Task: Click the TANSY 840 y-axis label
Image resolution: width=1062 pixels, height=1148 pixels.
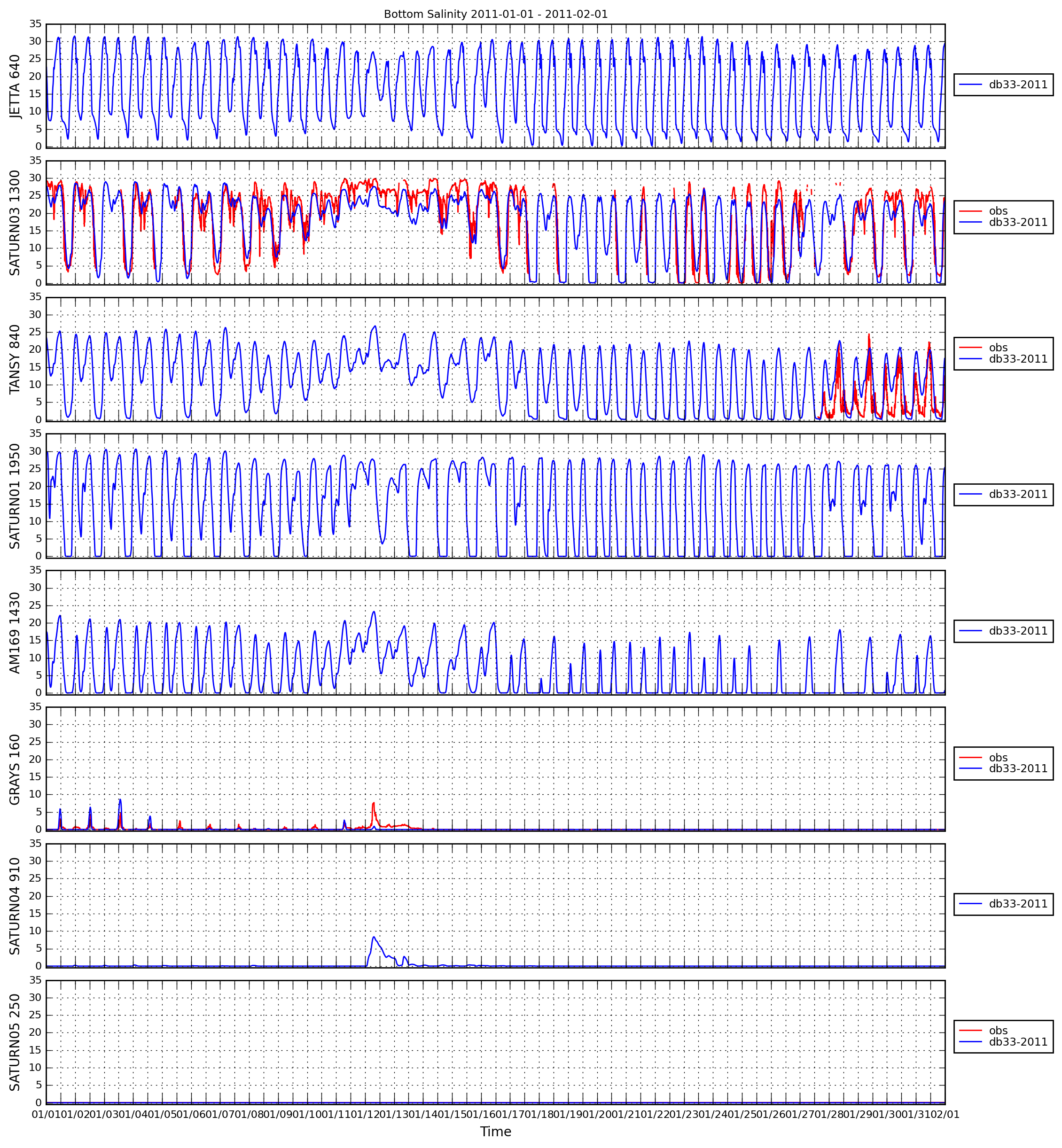Action: [x=15, y=359]
